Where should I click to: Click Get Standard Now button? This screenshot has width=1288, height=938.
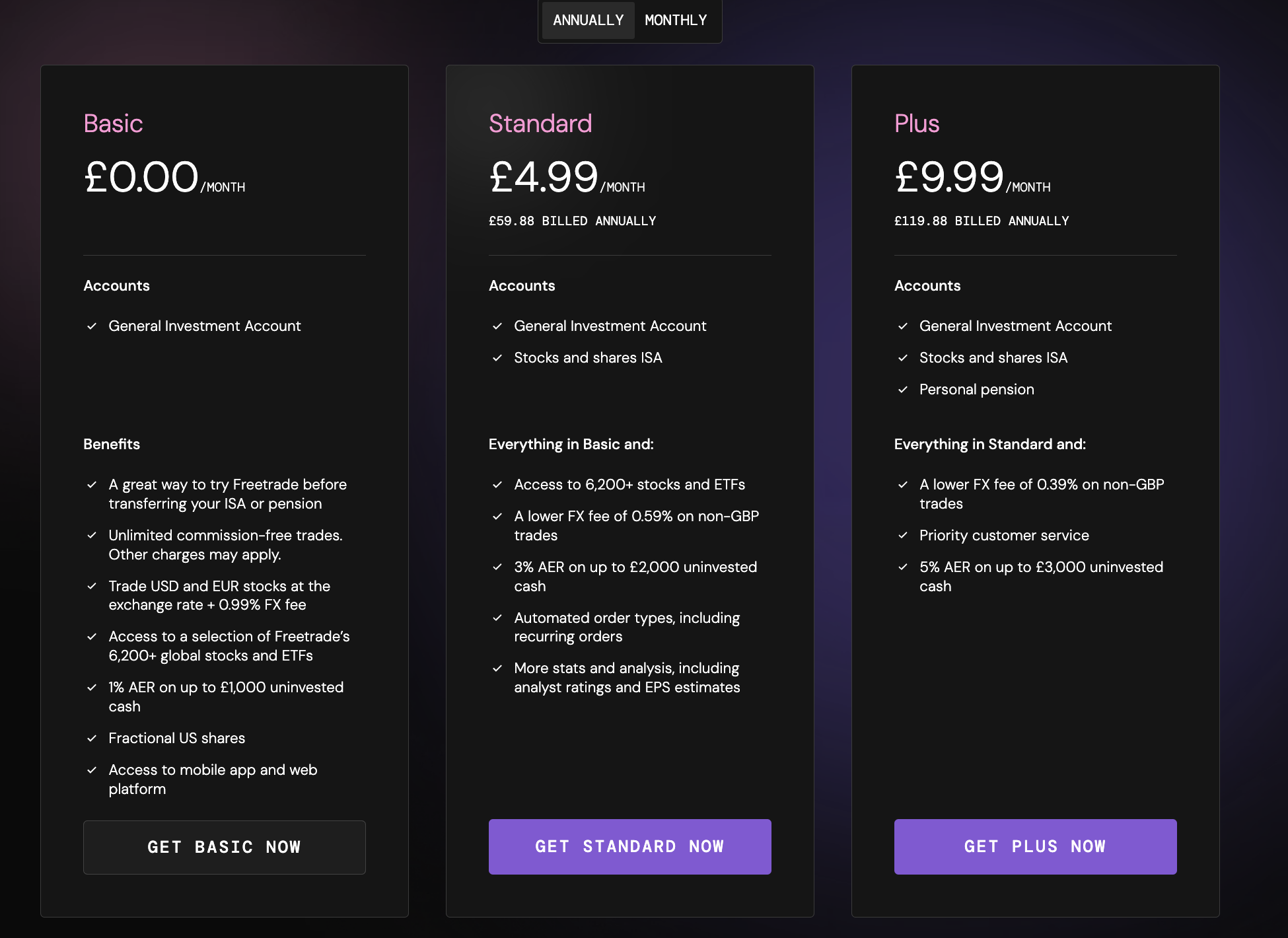630,847
